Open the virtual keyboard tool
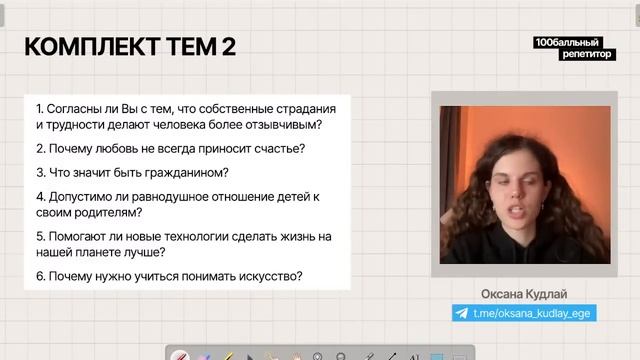This screenshot has height=360, width=640. tap(459, 358)
